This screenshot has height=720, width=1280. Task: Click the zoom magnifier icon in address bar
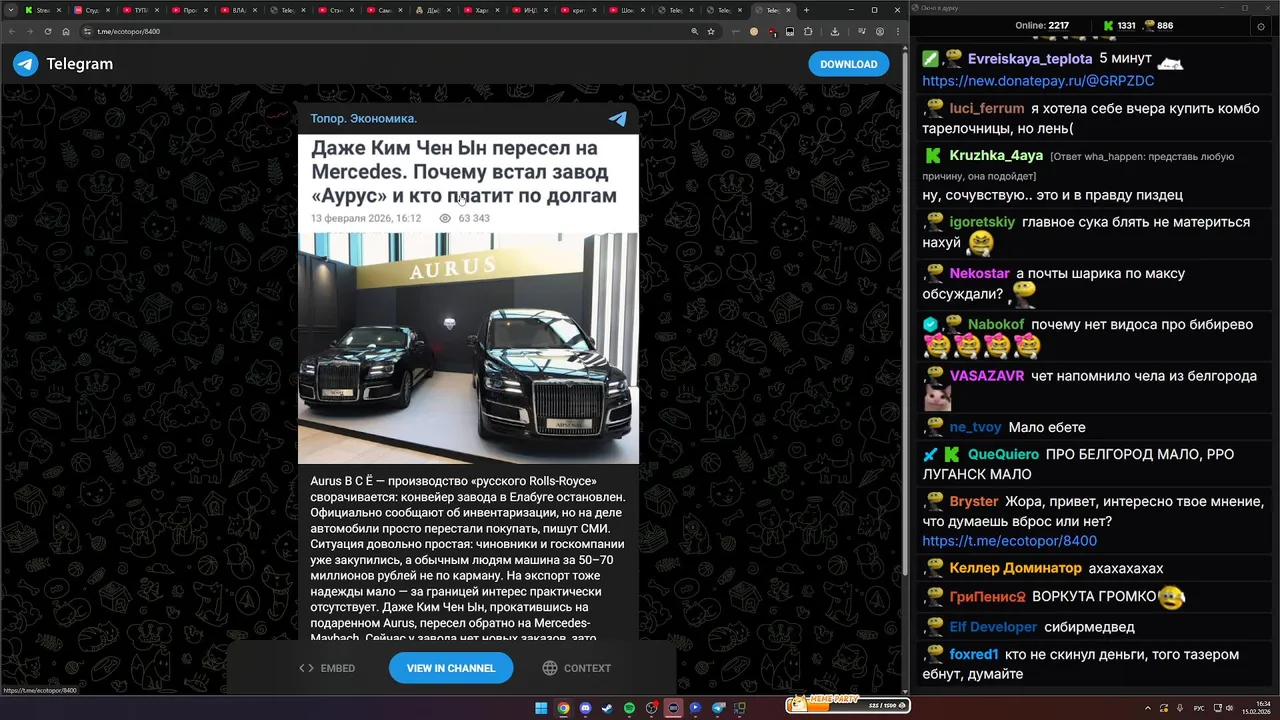point(694,31)
